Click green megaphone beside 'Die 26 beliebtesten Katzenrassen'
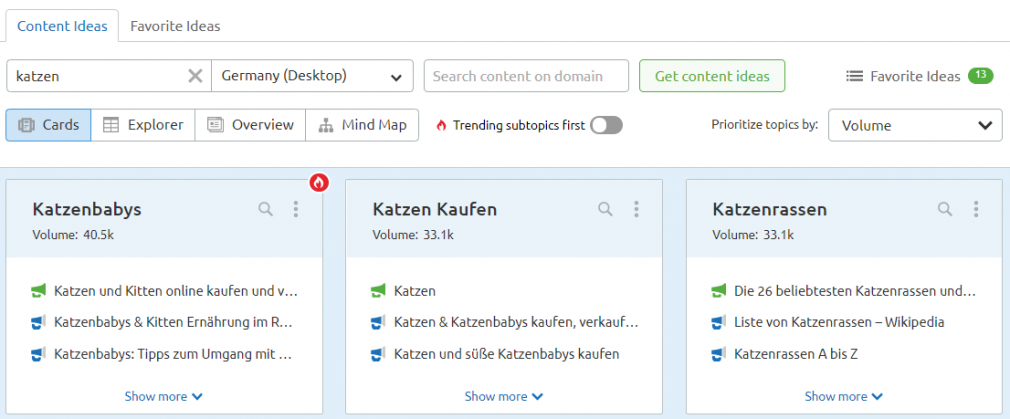1010x419 pixels. pos(719,291)
